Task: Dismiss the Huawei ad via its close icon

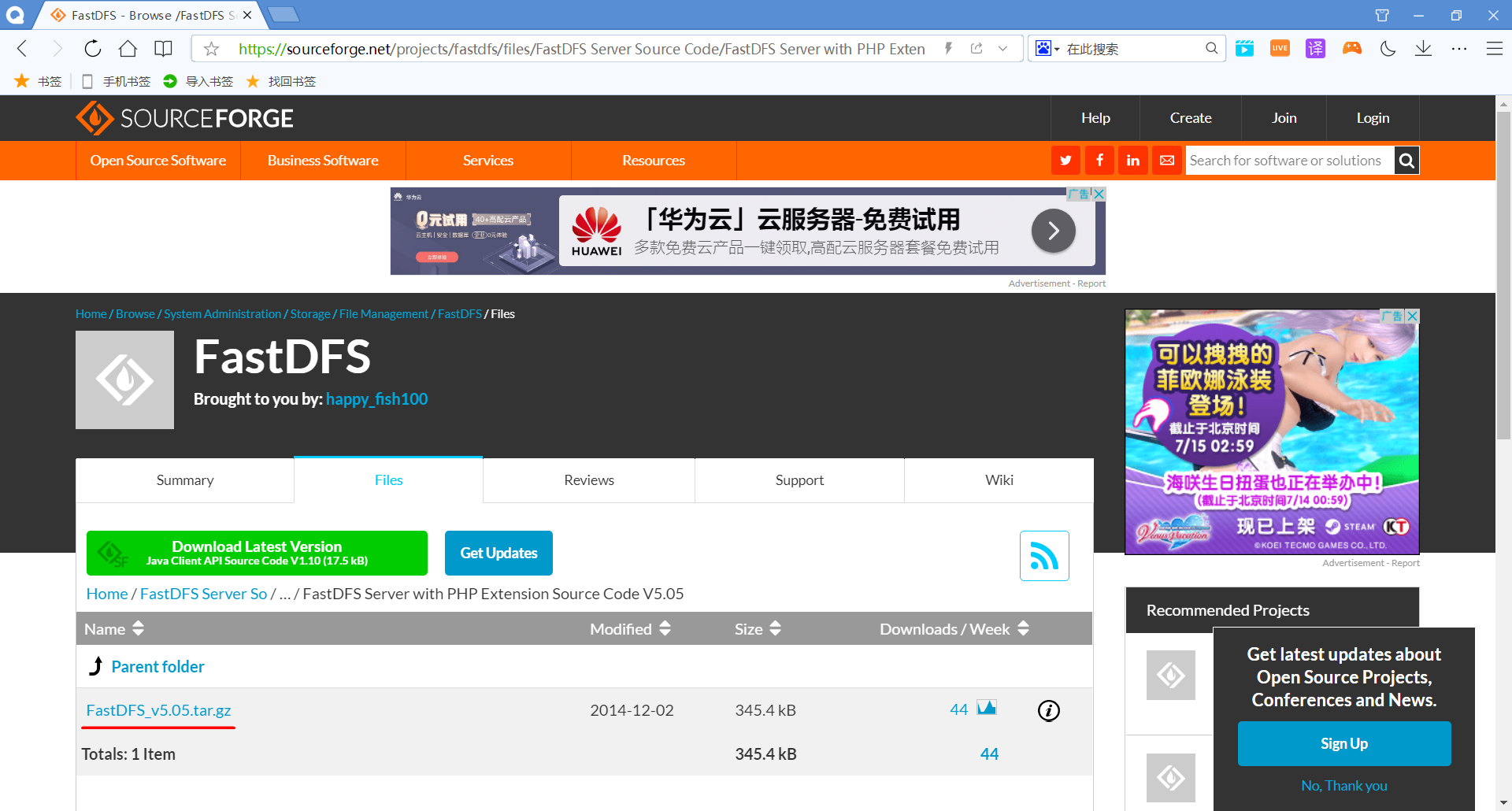Action: coord(1099,194)
